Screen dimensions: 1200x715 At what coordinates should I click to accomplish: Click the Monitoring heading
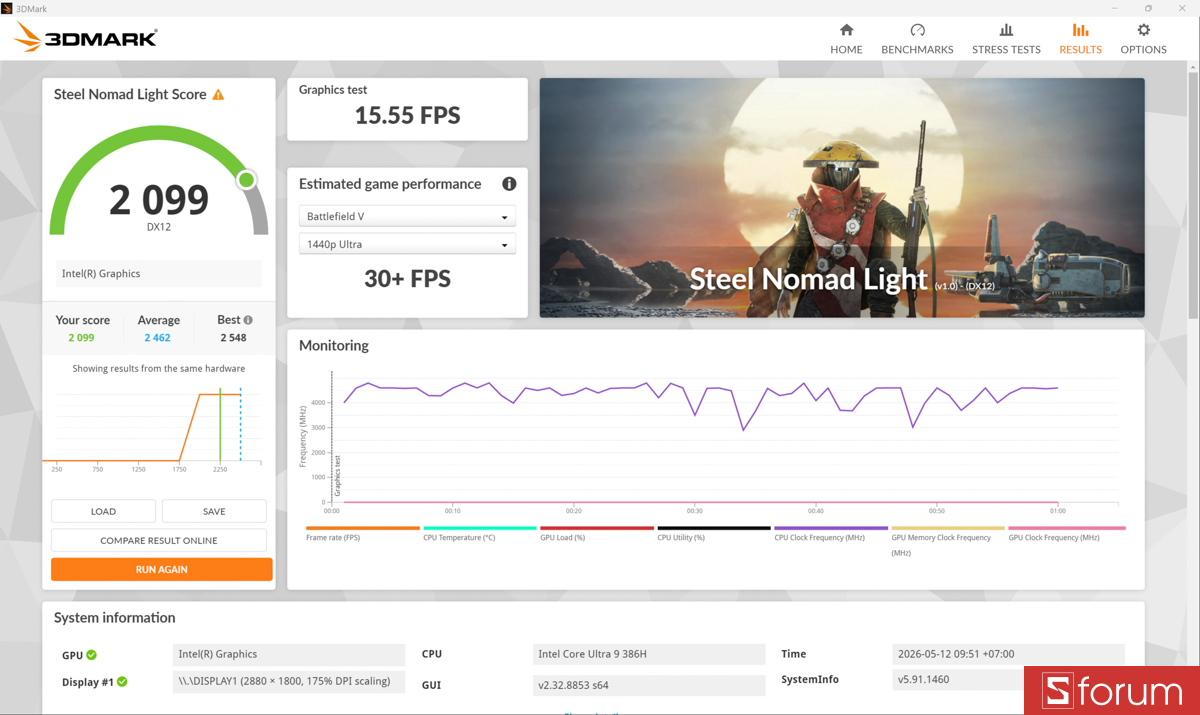pos(334,346)
